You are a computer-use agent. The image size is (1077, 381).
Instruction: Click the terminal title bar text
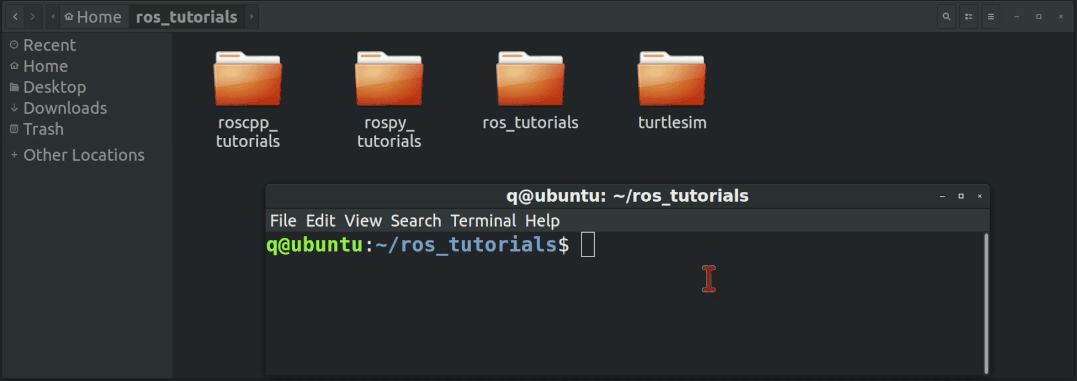(x=627, y=196)
